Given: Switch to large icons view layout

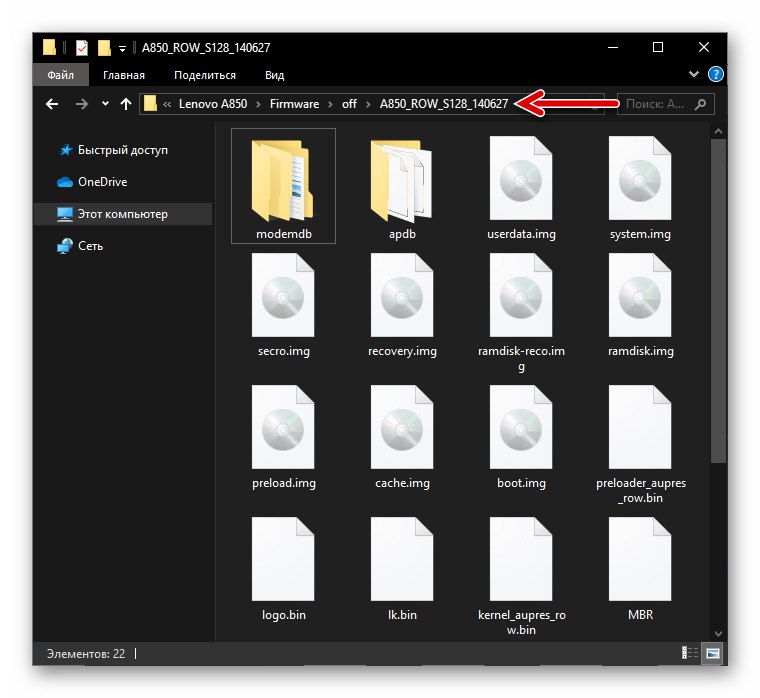Looking at the screenshot, I should coord(712,653).
